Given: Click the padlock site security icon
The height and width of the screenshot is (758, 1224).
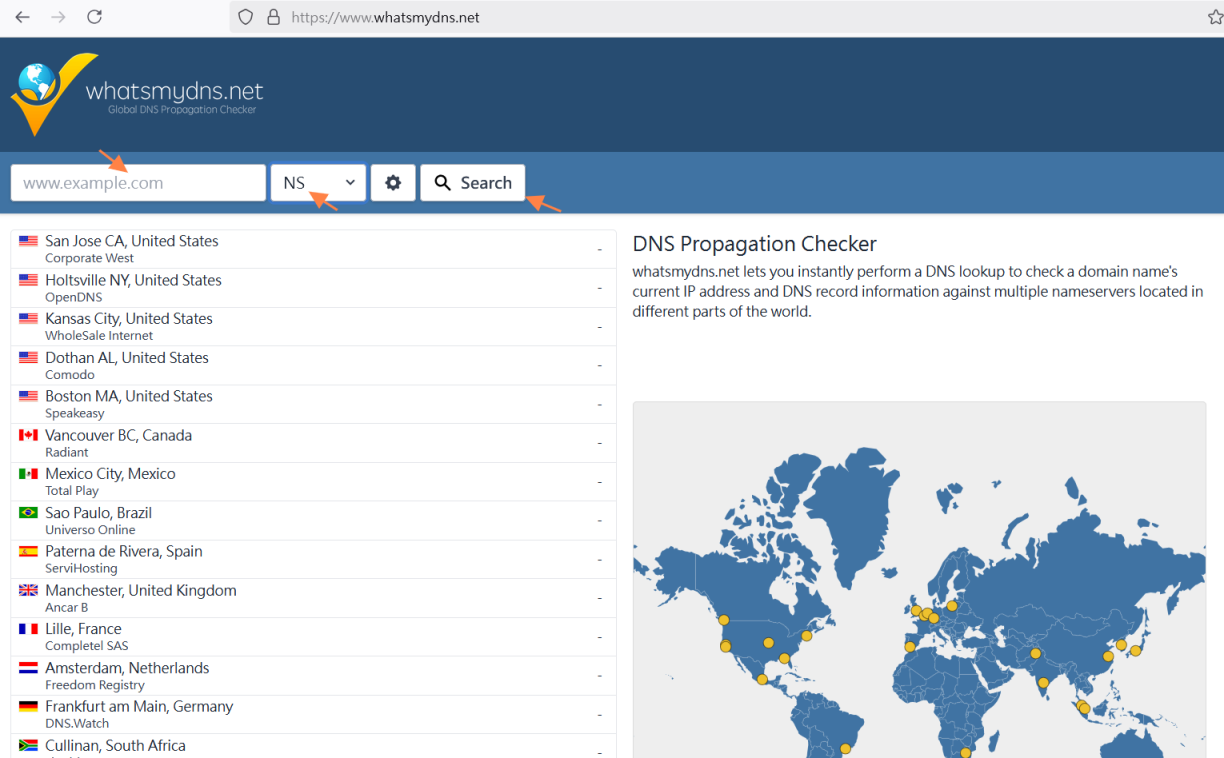Looking at the screenshot, I should (x=273, y=17).
